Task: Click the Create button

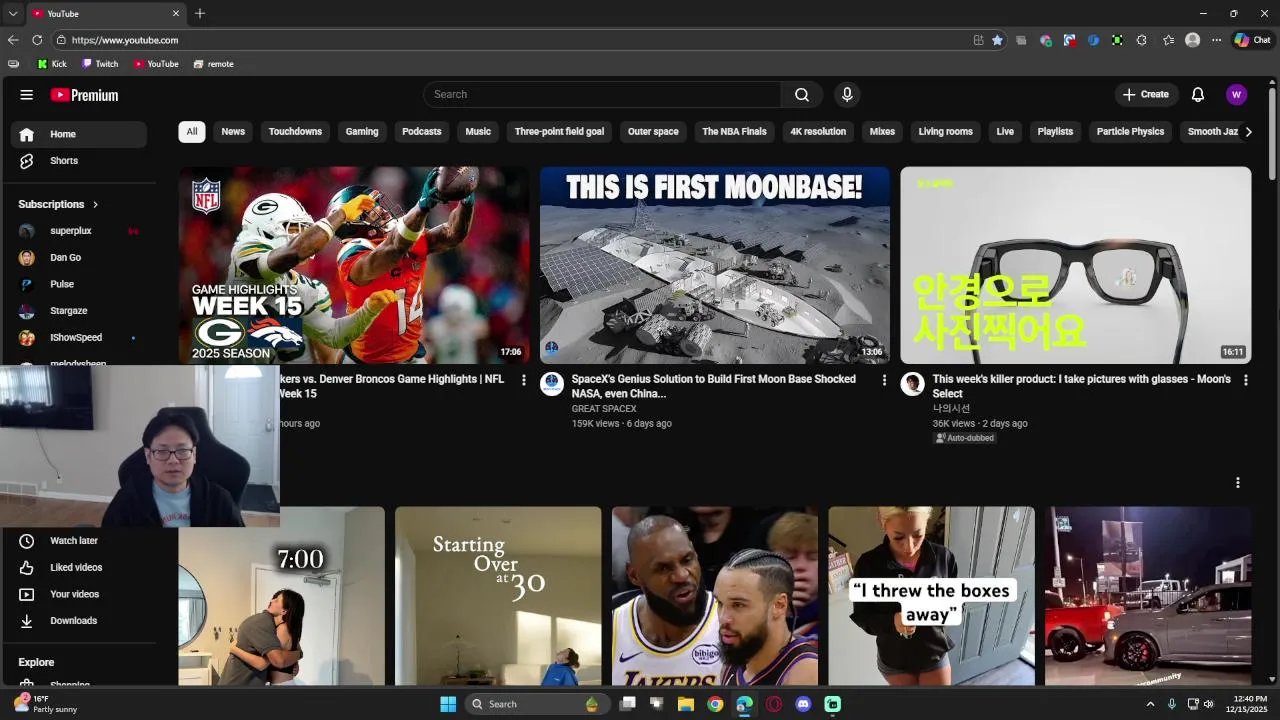Action: (x=1146, y=95)
